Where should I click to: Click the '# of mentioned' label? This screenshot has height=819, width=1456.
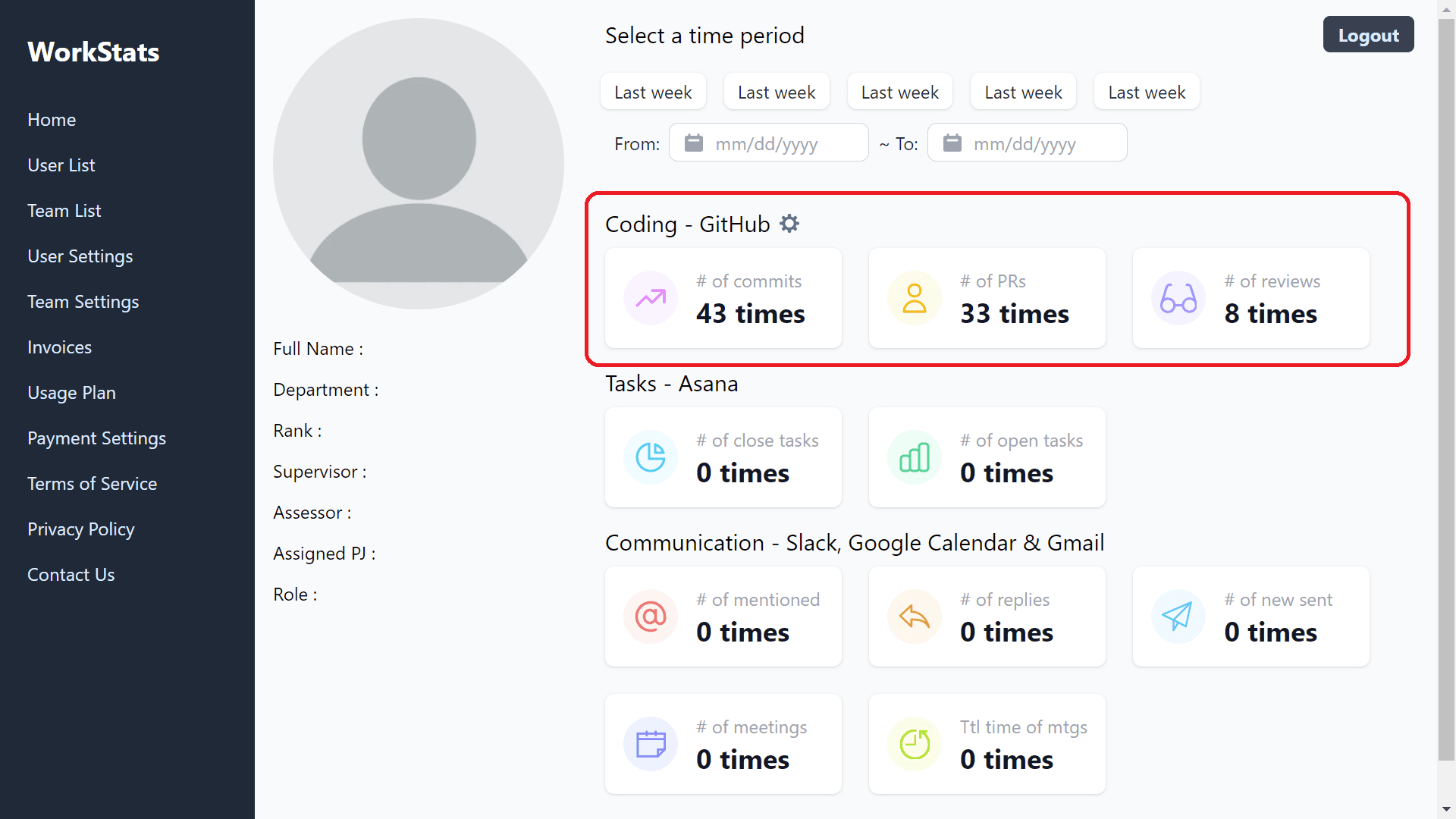758,600
